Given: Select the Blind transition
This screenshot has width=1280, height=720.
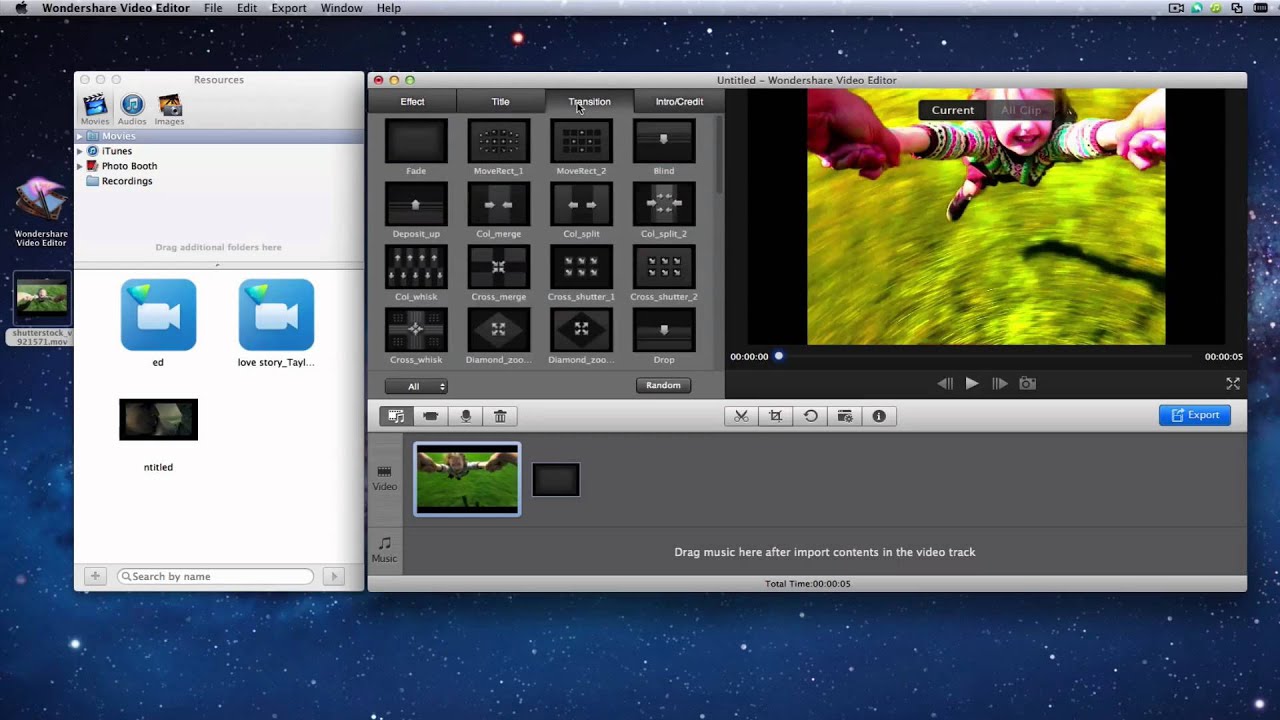Looking at the screenshot, I should click(x=664, y=141).
